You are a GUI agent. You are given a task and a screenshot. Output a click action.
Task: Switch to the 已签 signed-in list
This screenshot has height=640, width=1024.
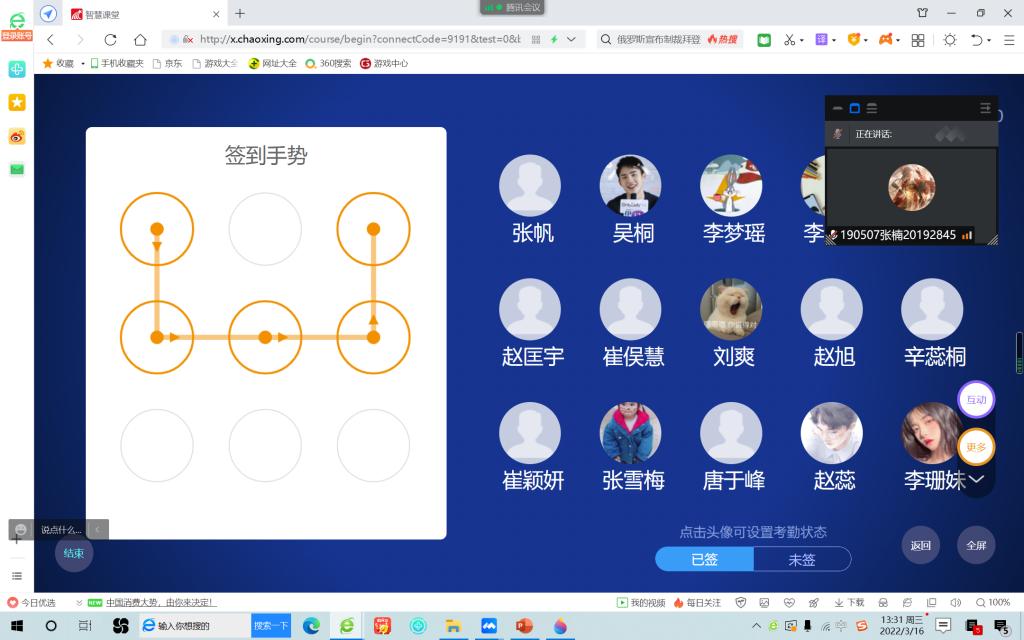tap(704, 559)
